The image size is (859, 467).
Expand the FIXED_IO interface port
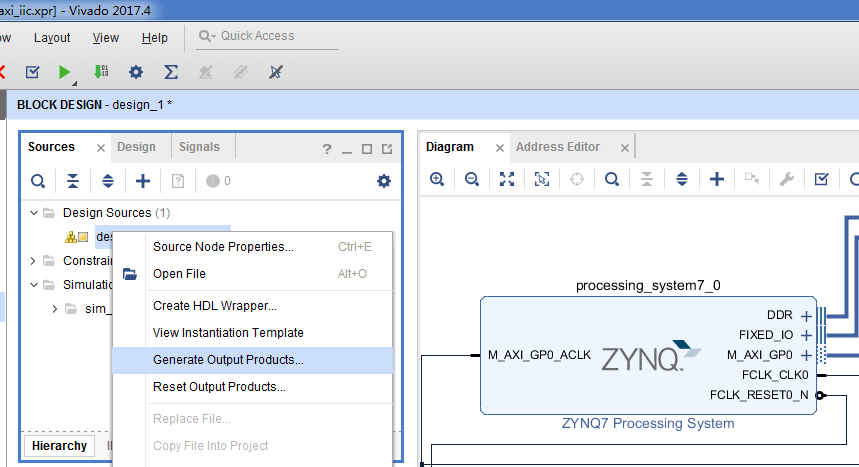tap(806, 335)
